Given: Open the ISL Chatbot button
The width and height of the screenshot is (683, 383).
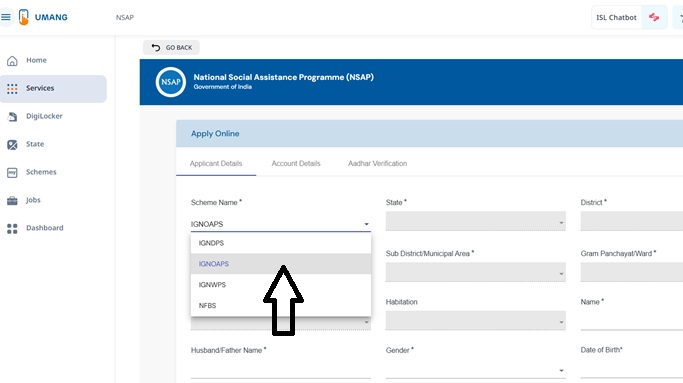Looking at the screenshot, I should pyautogui.click(x=629, y=17).
